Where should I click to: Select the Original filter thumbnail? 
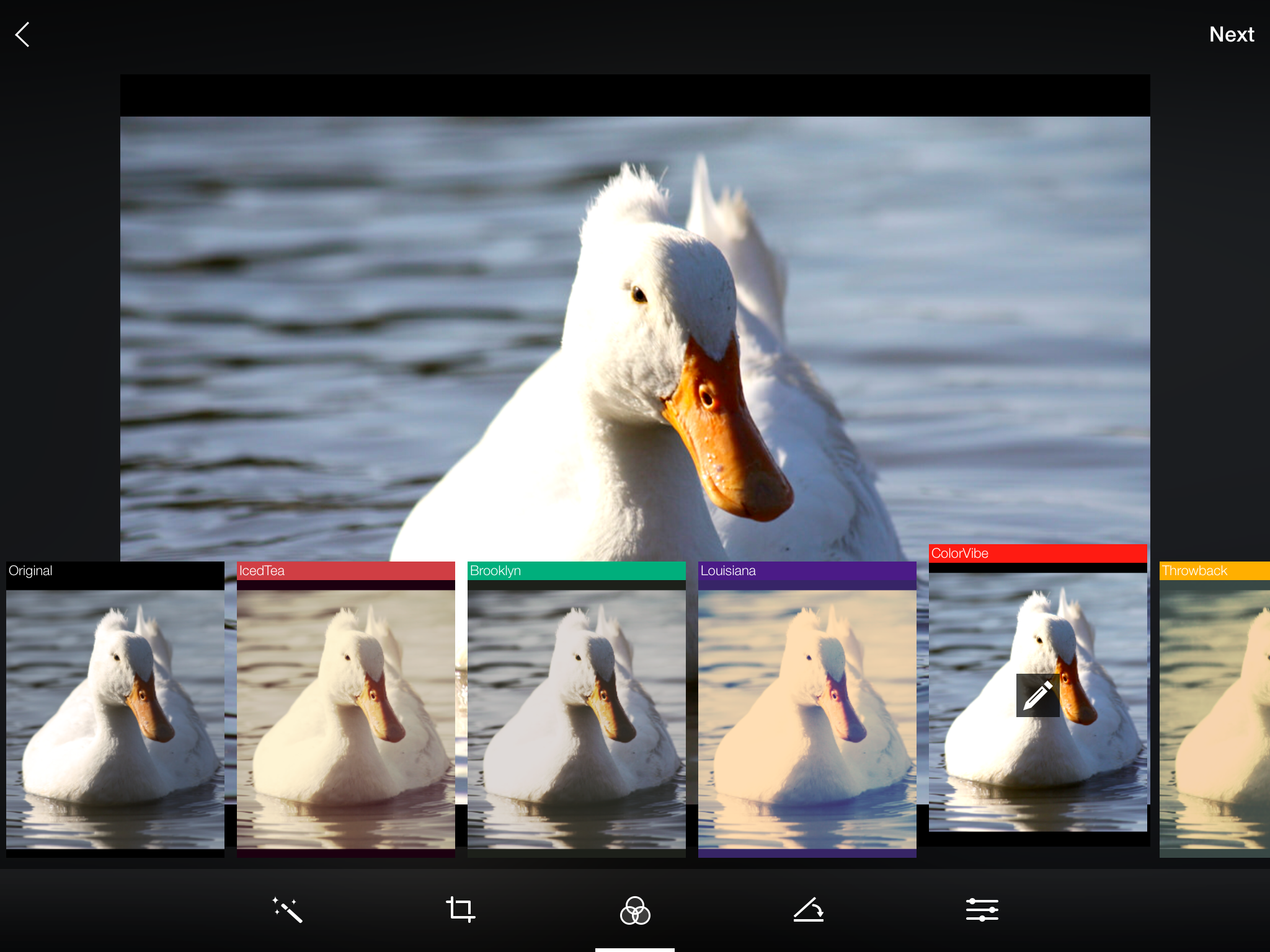[x=115, y=710]
